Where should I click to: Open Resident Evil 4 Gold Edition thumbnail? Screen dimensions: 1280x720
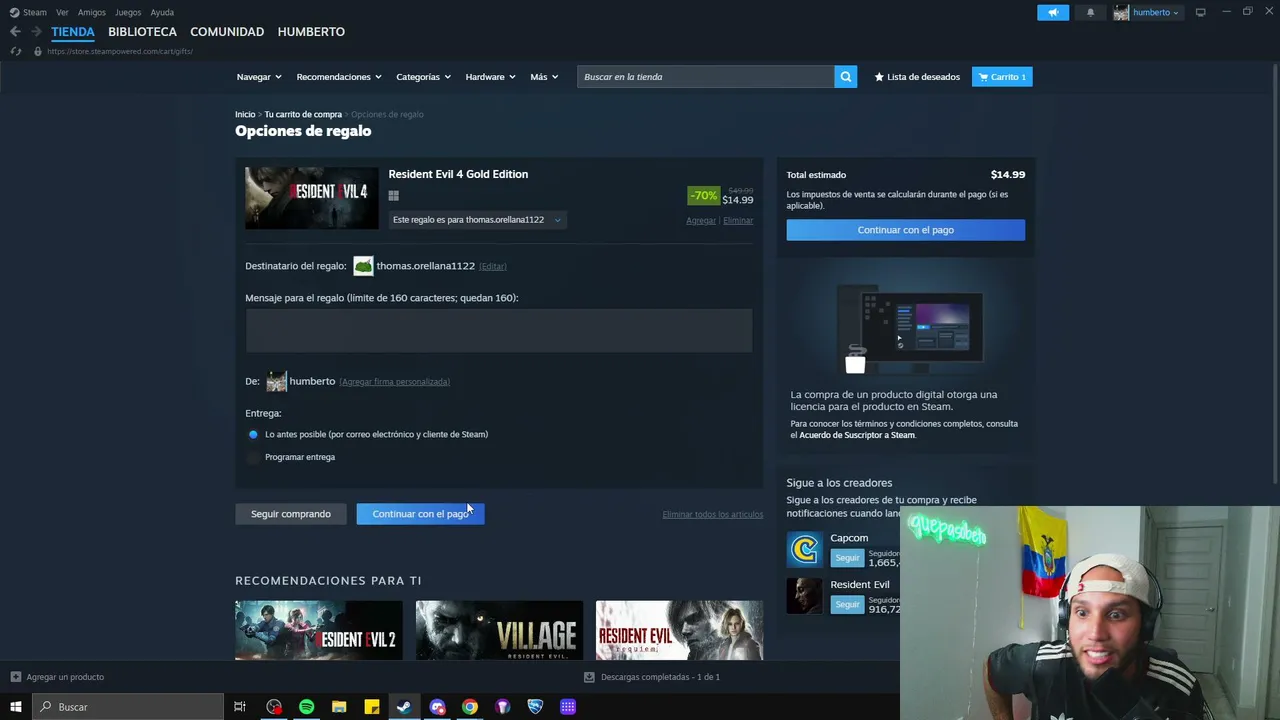(312, 198)
